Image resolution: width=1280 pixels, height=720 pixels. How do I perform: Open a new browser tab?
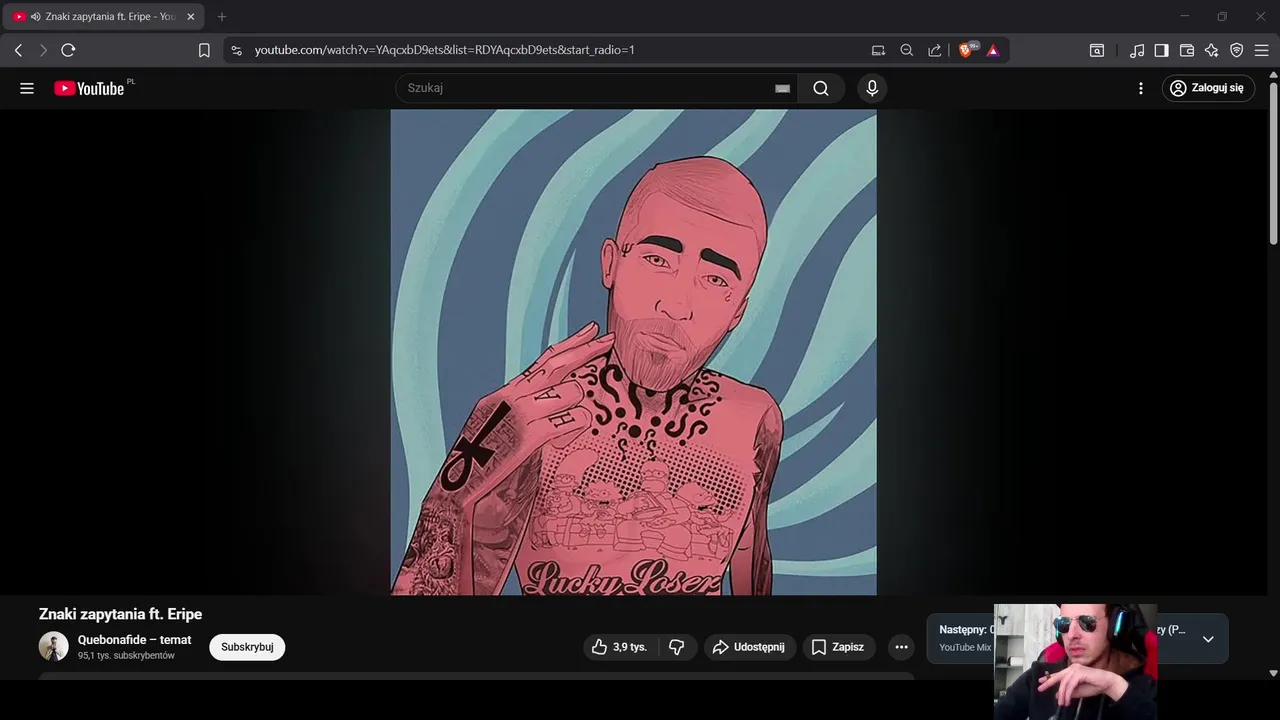coord(222,17)
